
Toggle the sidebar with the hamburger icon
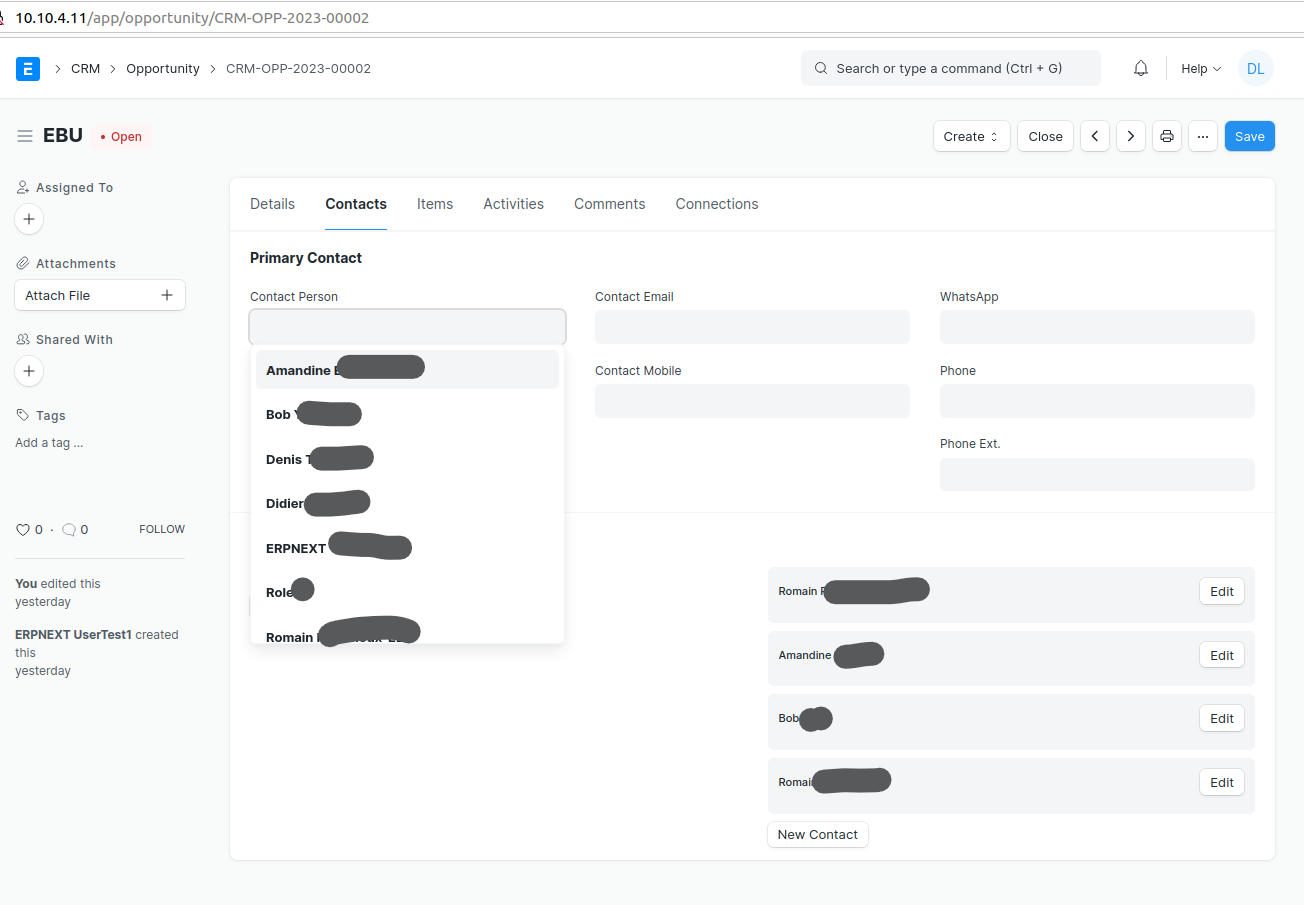point(24,136)
